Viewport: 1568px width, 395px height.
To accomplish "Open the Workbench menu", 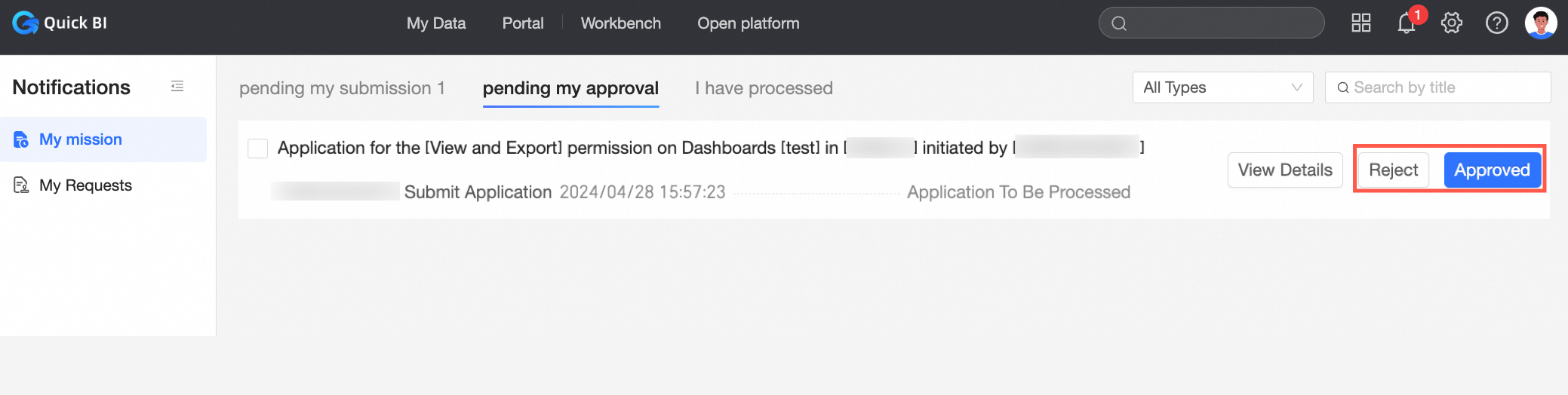I will (620, 23).
